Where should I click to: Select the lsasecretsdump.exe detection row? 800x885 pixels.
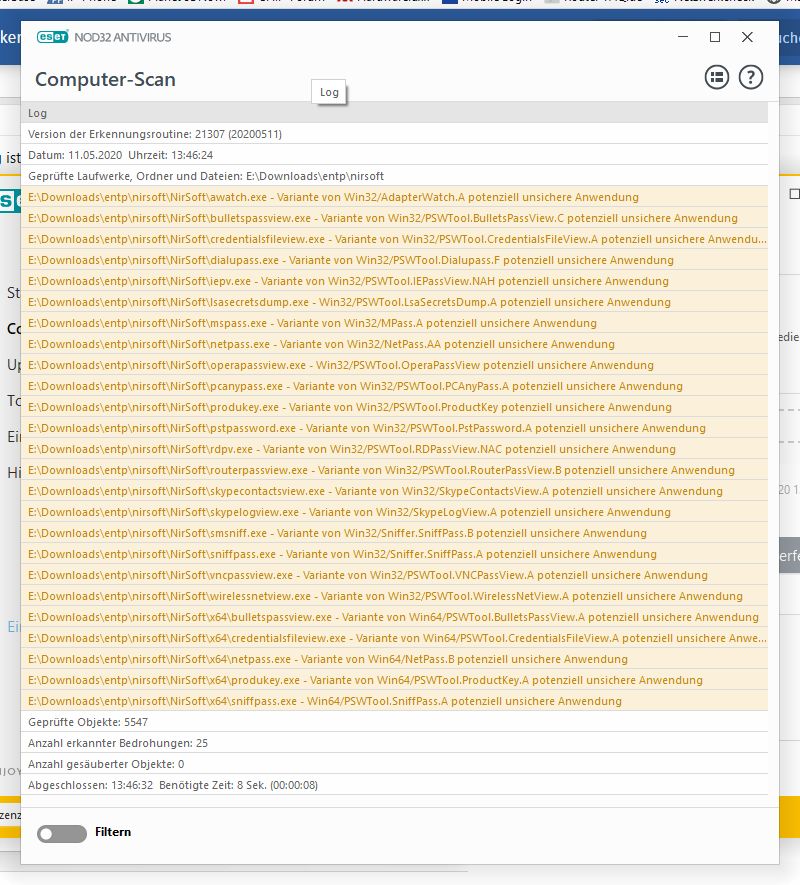pos(394,302)
